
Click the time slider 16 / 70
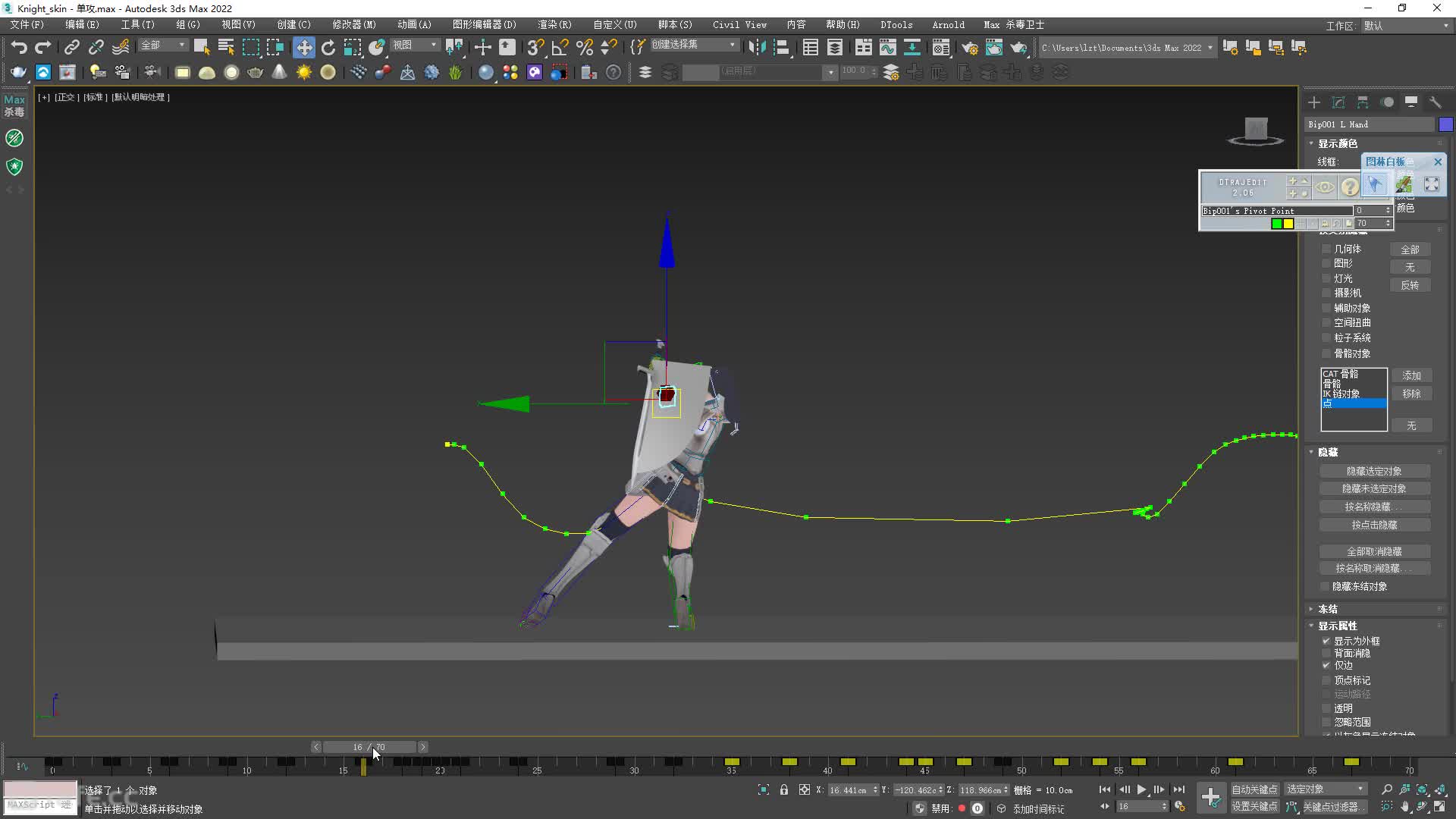tap(369, 747)
